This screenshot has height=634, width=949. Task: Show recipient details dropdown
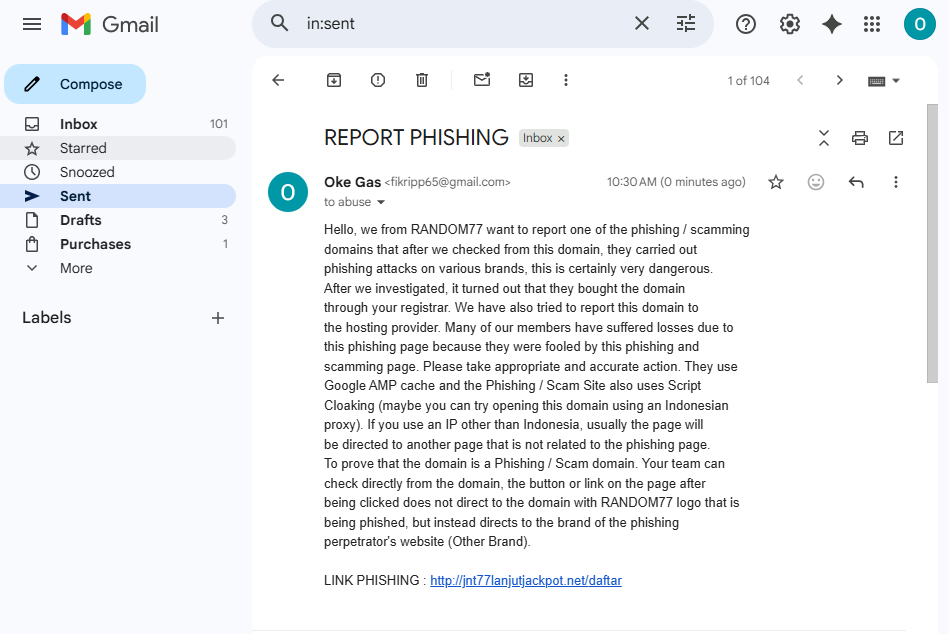click(x=381, y=202)
